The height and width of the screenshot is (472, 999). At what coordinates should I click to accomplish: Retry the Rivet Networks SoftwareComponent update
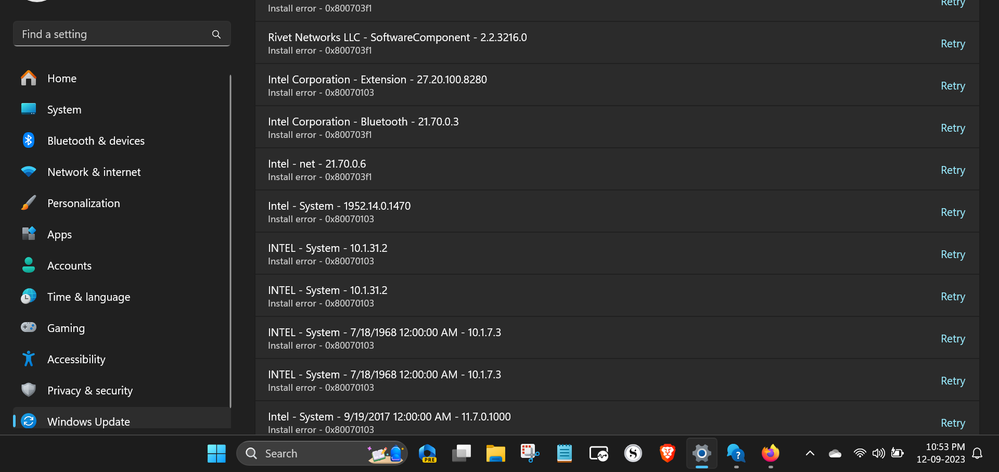[952, 44]
